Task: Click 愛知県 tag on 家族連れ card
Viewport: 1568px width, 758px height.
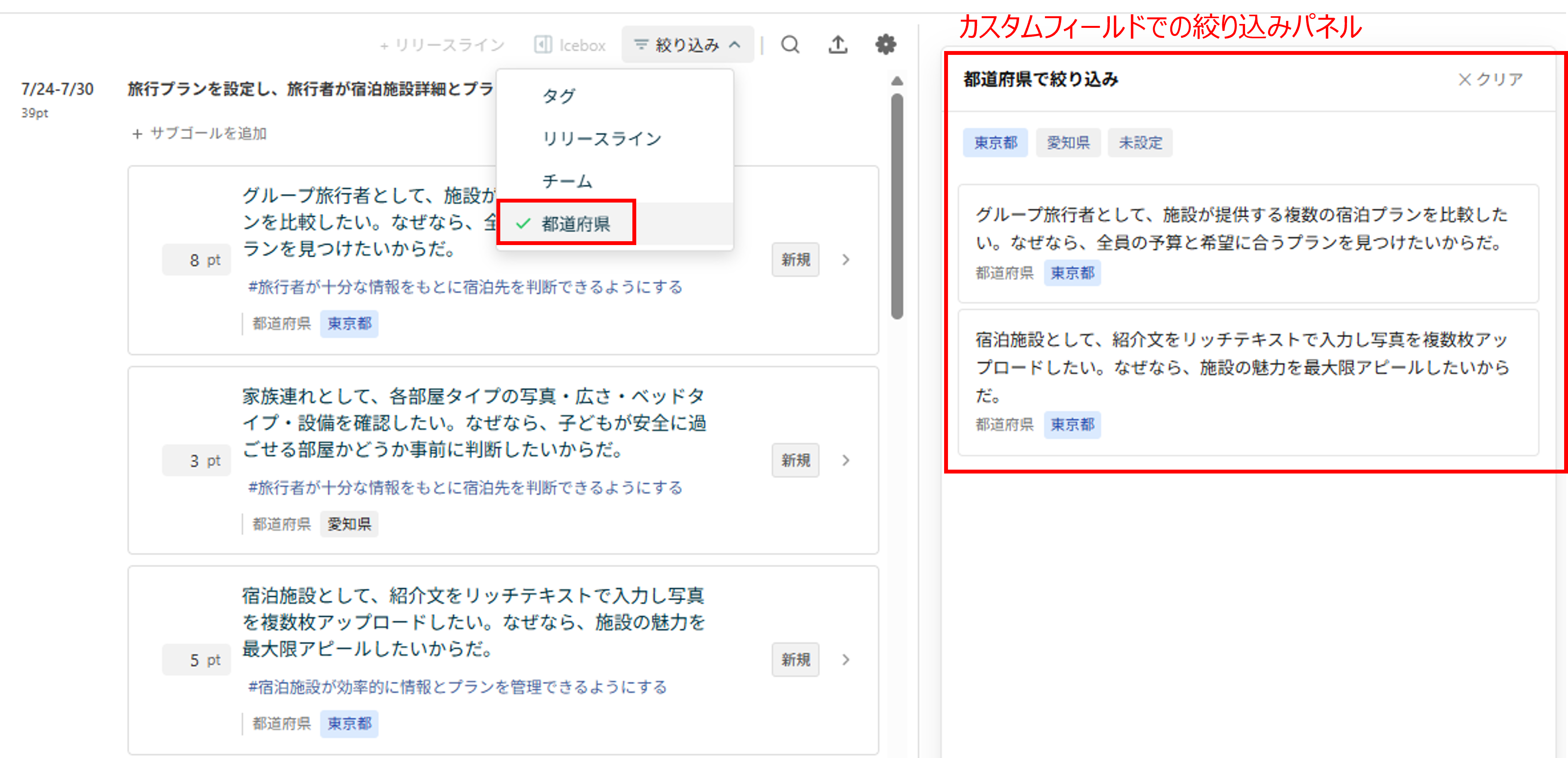Action: (349, 524)
